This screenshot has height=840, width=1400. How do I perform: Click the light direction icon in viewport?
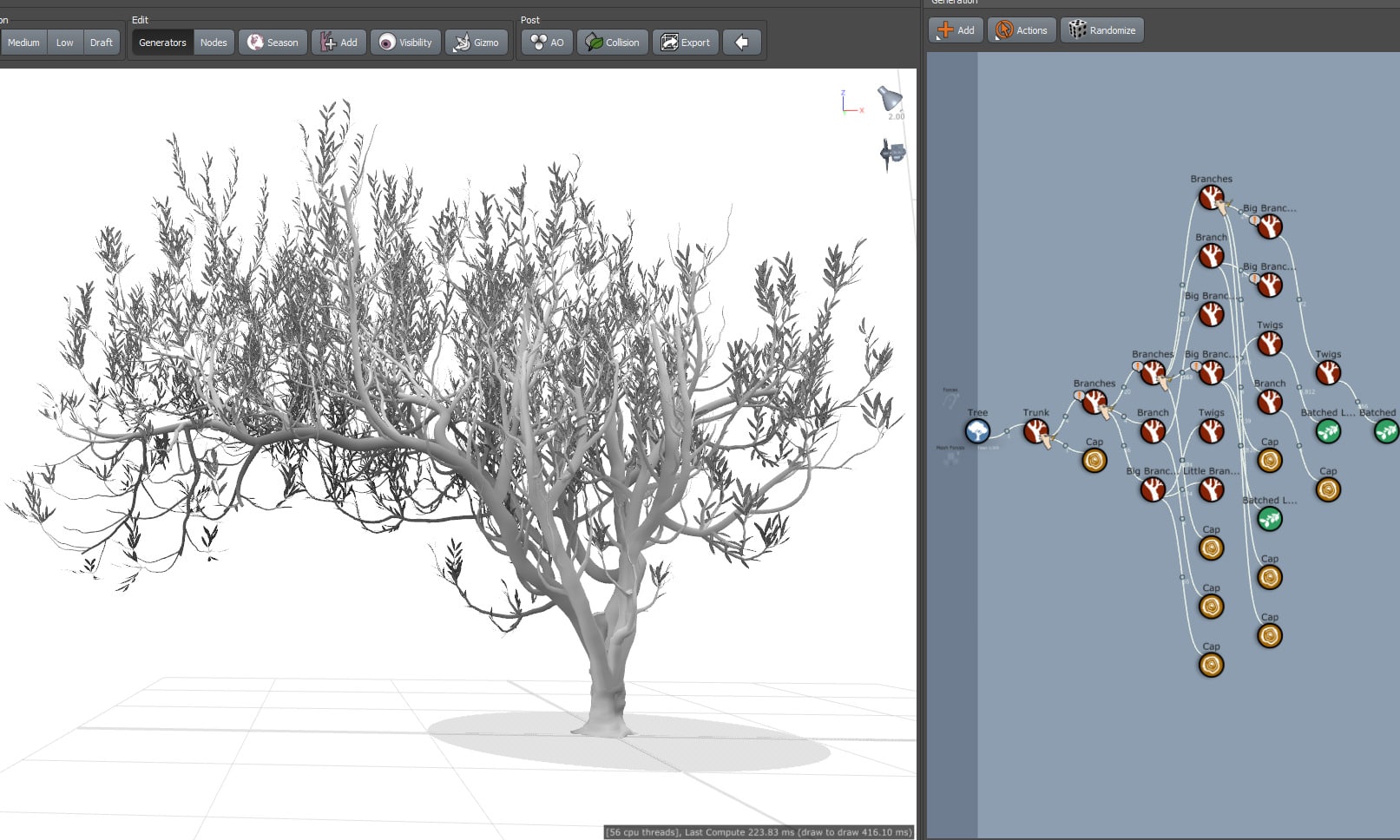(890, 98)
